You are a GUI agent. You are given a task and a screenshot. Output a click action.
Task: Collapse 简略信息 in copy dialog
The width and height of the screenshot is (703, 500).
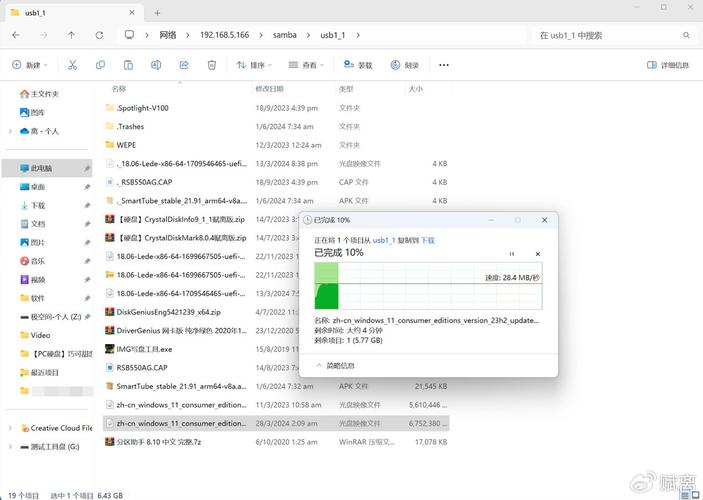click(x=335, y=365)
